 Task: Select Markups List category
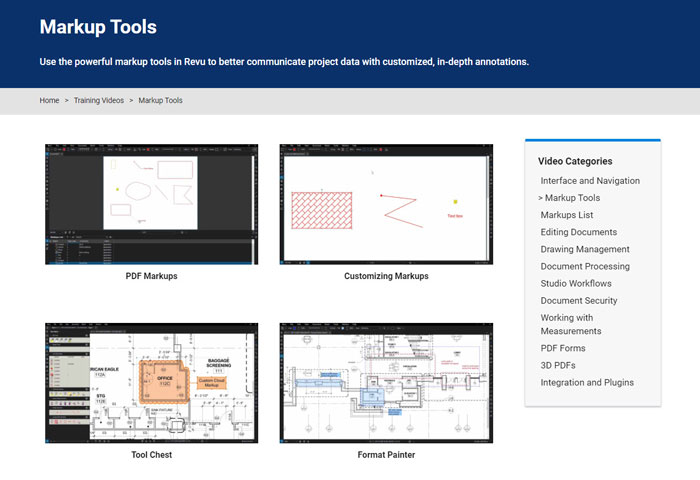[x=567, y=215]
